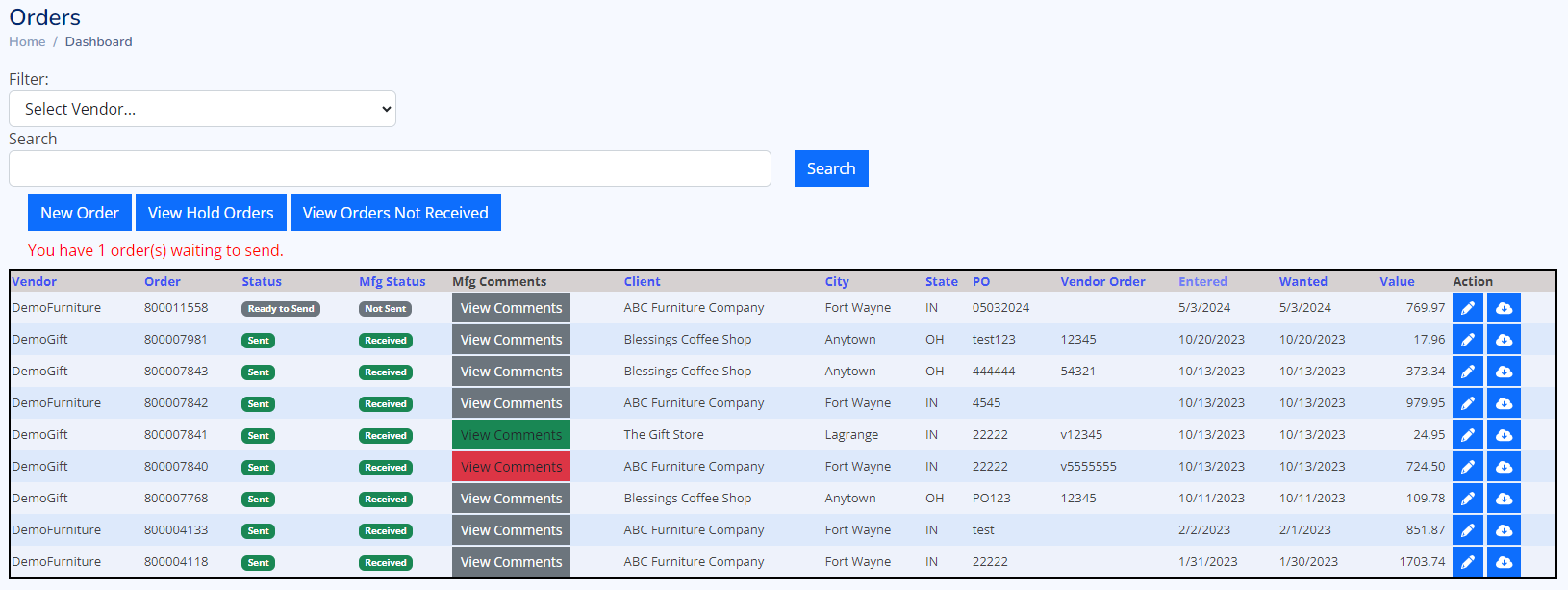Edit order 800007981 with the pencil icon

click(1467, 340)
